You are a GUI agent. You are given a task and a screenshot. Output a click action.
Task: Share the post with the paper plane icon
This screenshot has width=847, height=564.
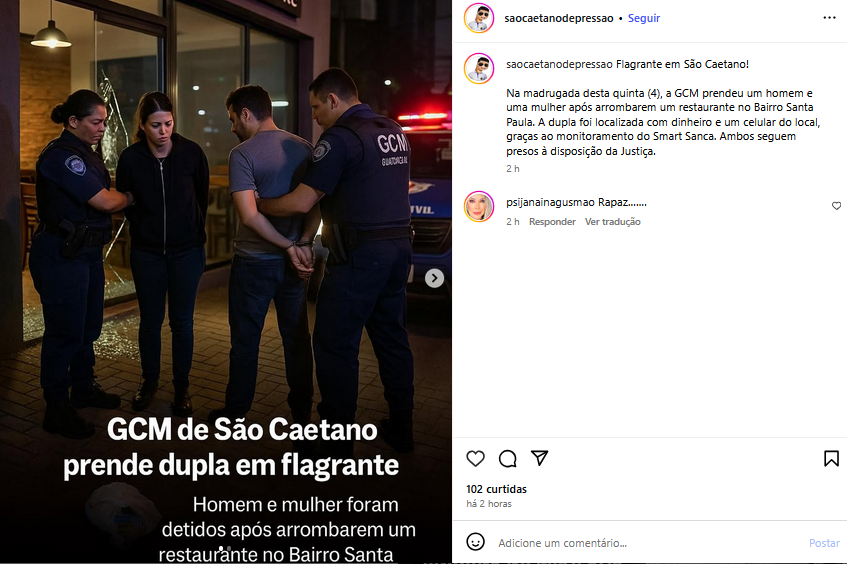[x=540, y=458]
